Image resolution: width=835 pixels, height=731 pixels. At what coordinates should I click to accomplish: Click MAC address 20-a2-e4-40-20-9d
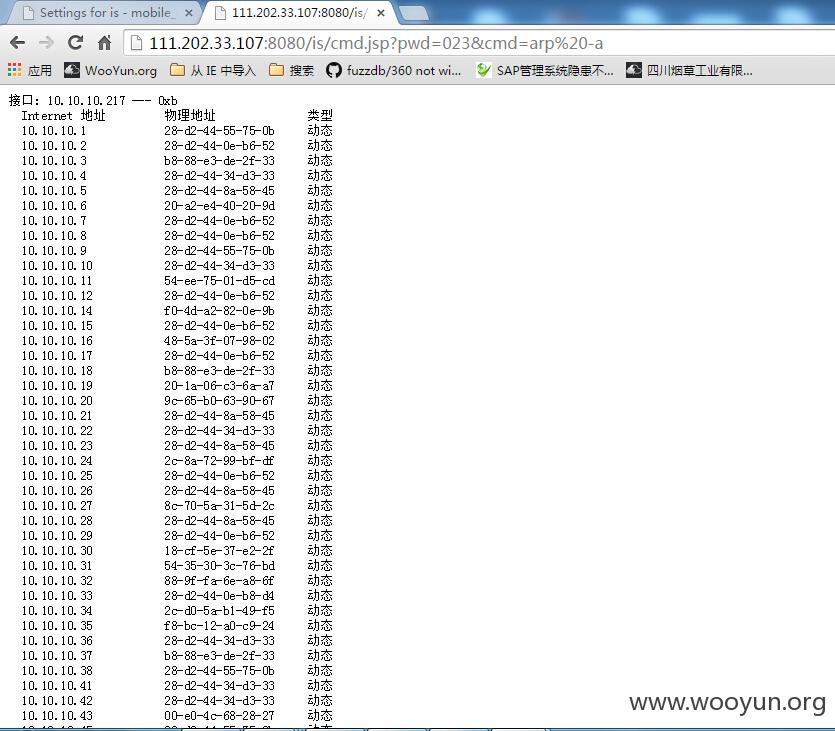pos(219,206)
